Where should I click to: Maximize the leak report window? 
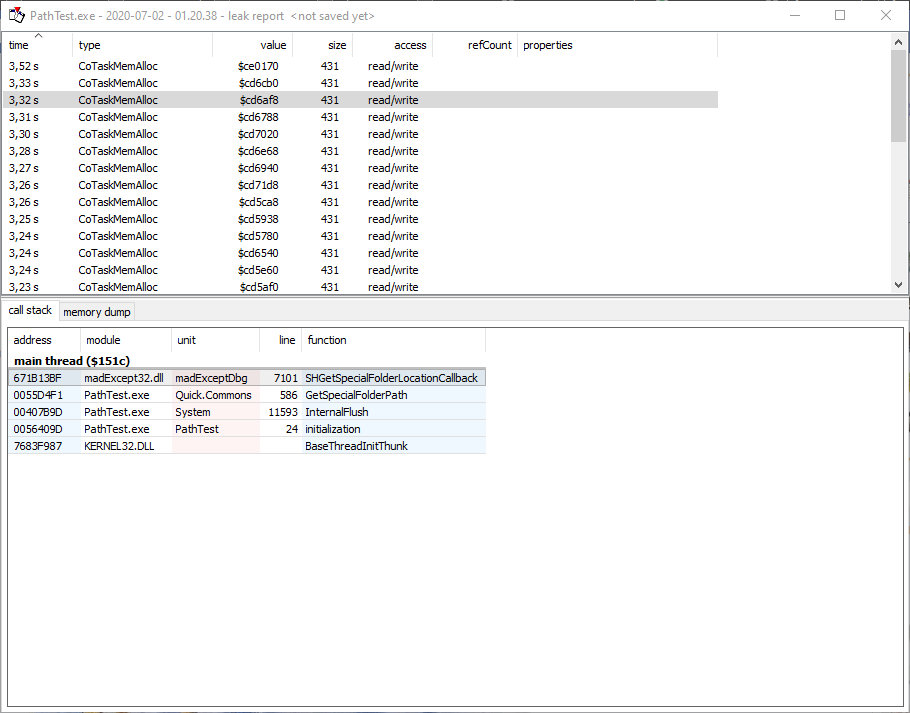(840, 16)
